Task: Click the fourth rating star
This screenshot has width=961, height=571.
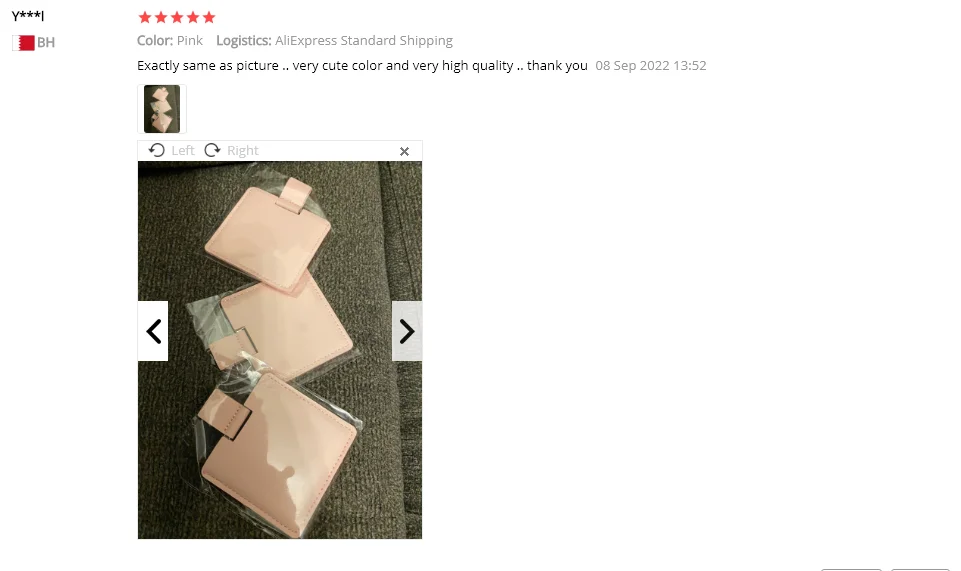Action: 193,17
